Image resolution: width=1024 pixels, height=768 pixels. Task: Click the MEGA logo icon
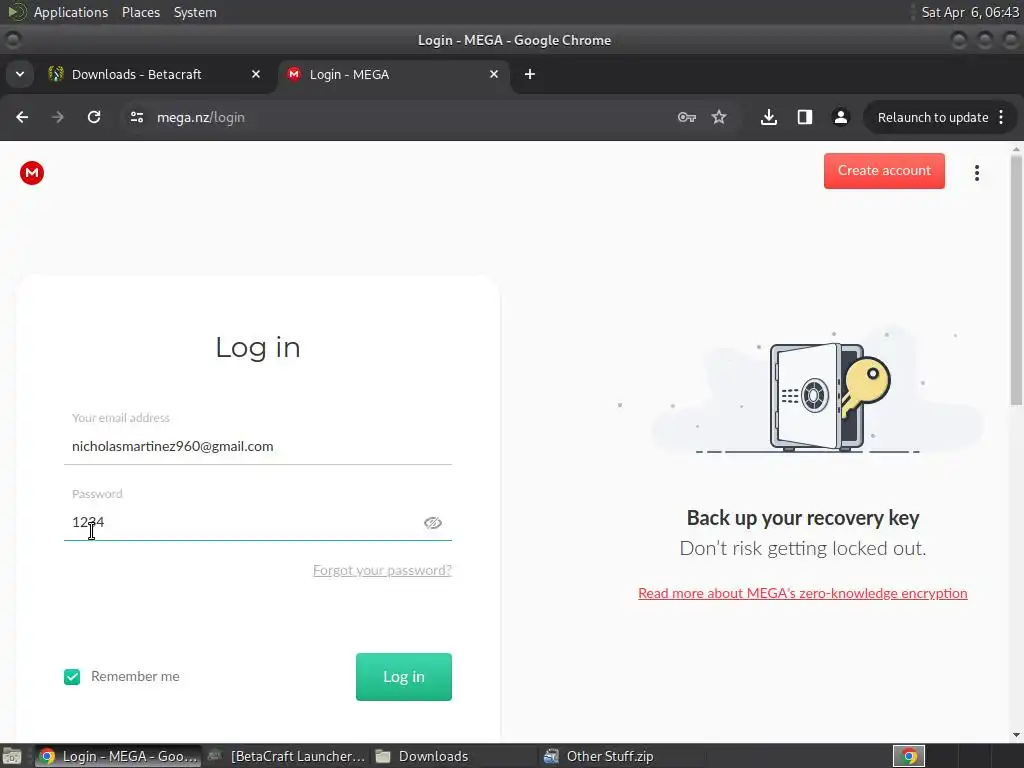pyautogui.click(x=31, y=173)
